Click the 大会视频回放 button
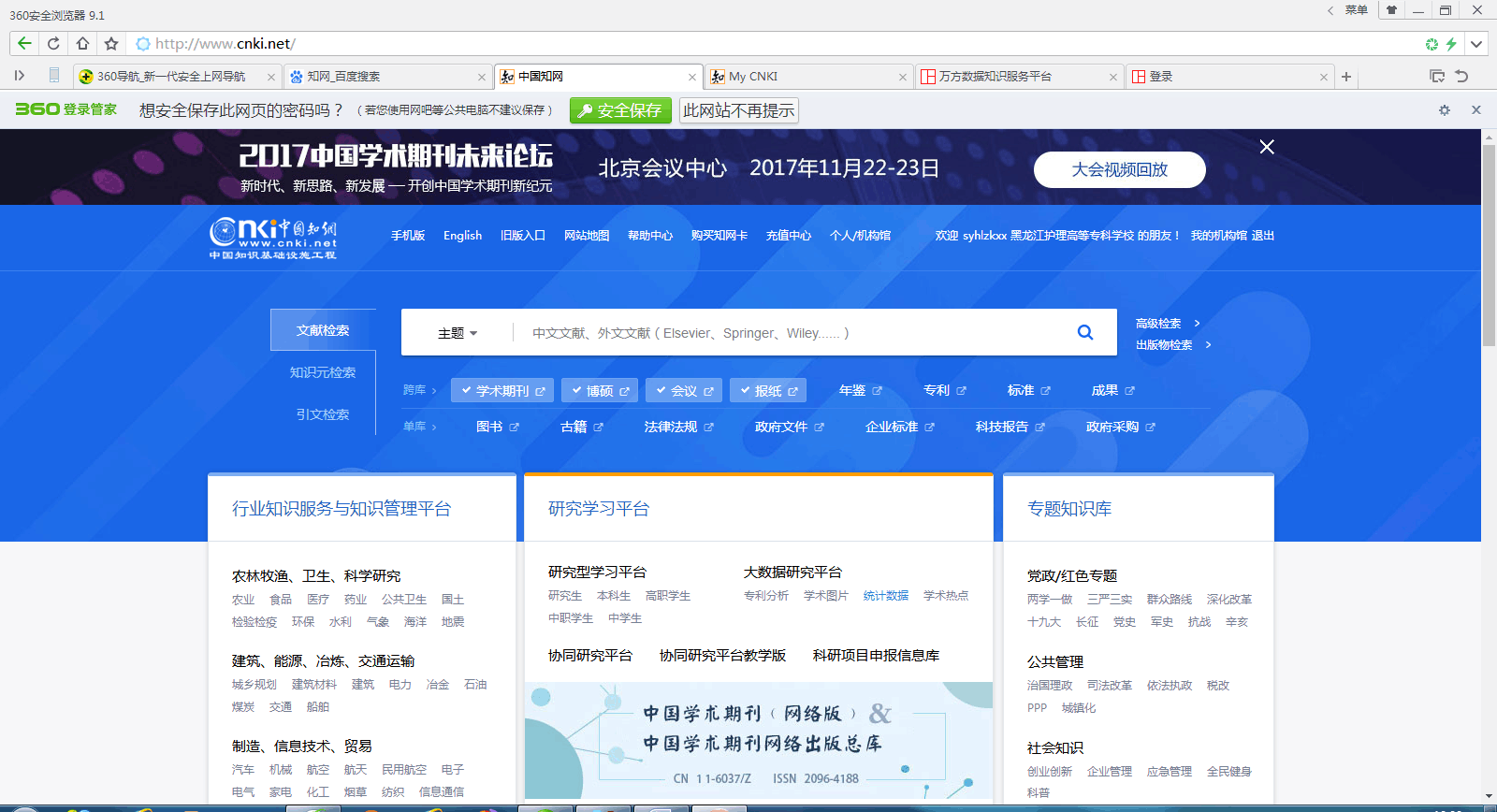Image resolution: width=1497 pixels, height=812 pixels. click(1120, 169)
